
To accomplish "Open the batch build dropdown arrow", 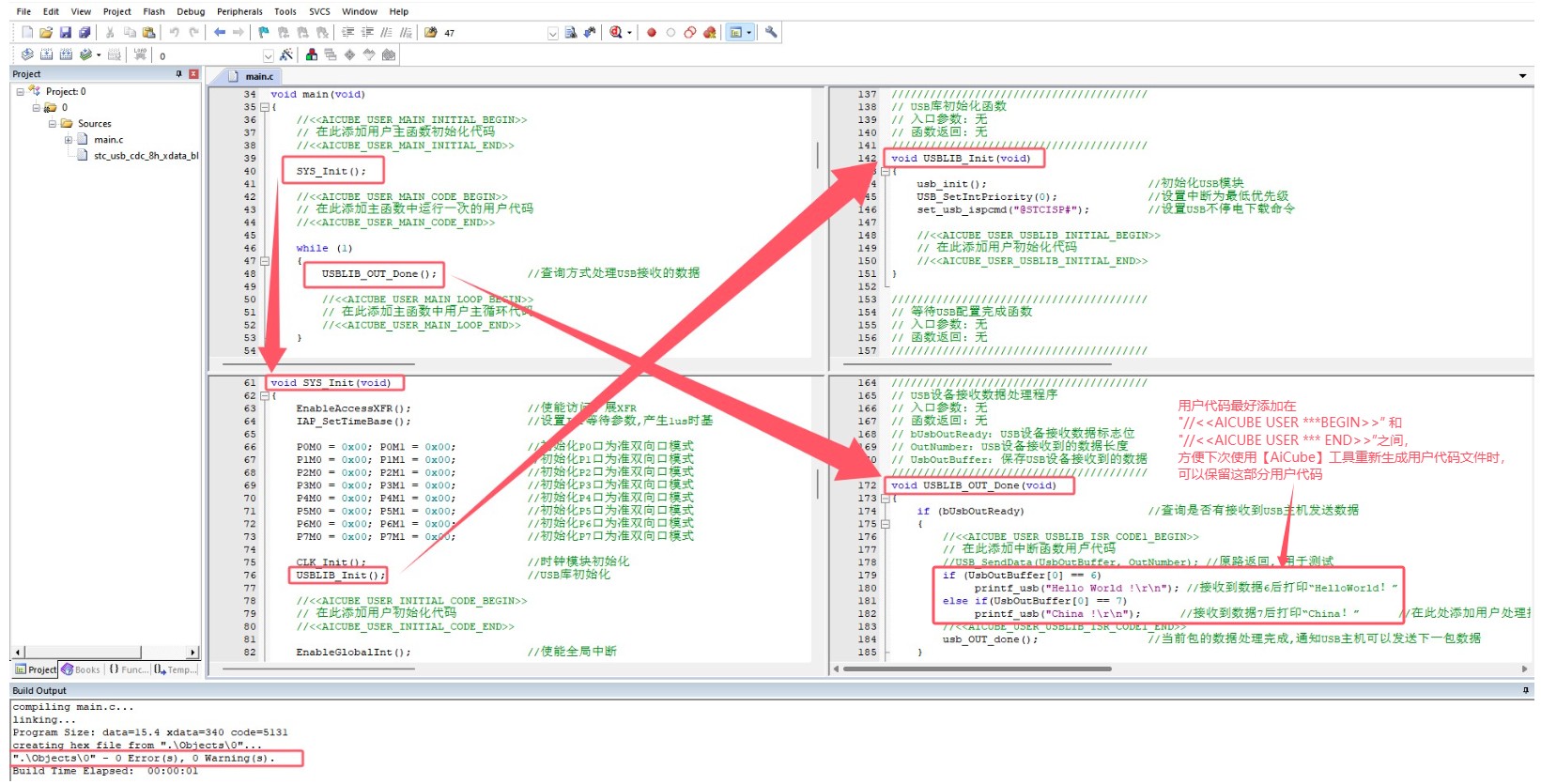I will coord(98,54).
